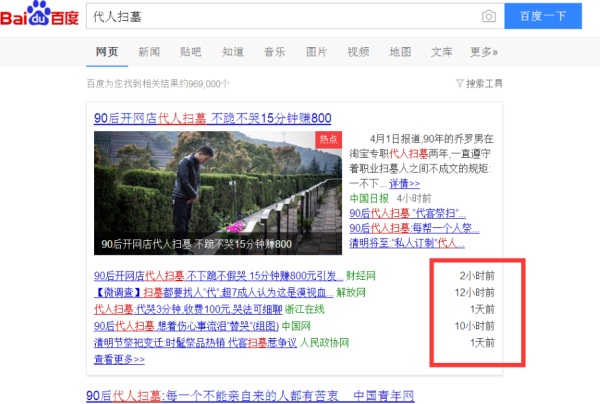
Task: Click the camera image search icon
Action: pyautogui.click(x=488, y=16)
